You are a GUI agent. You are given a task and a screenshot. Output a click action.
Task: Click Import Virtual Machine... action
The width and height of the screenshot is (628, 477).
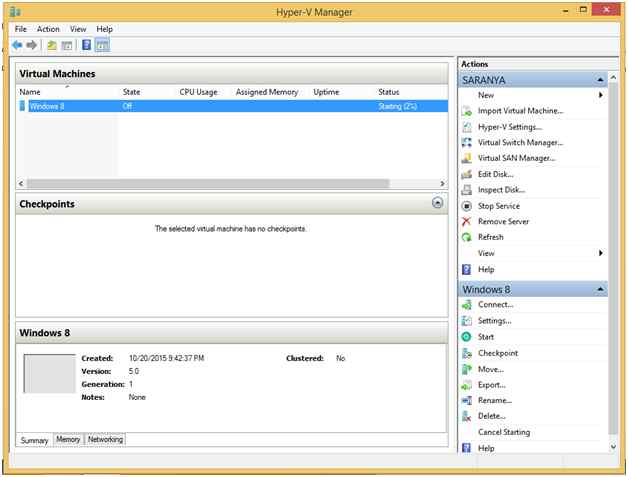point(520,111)
